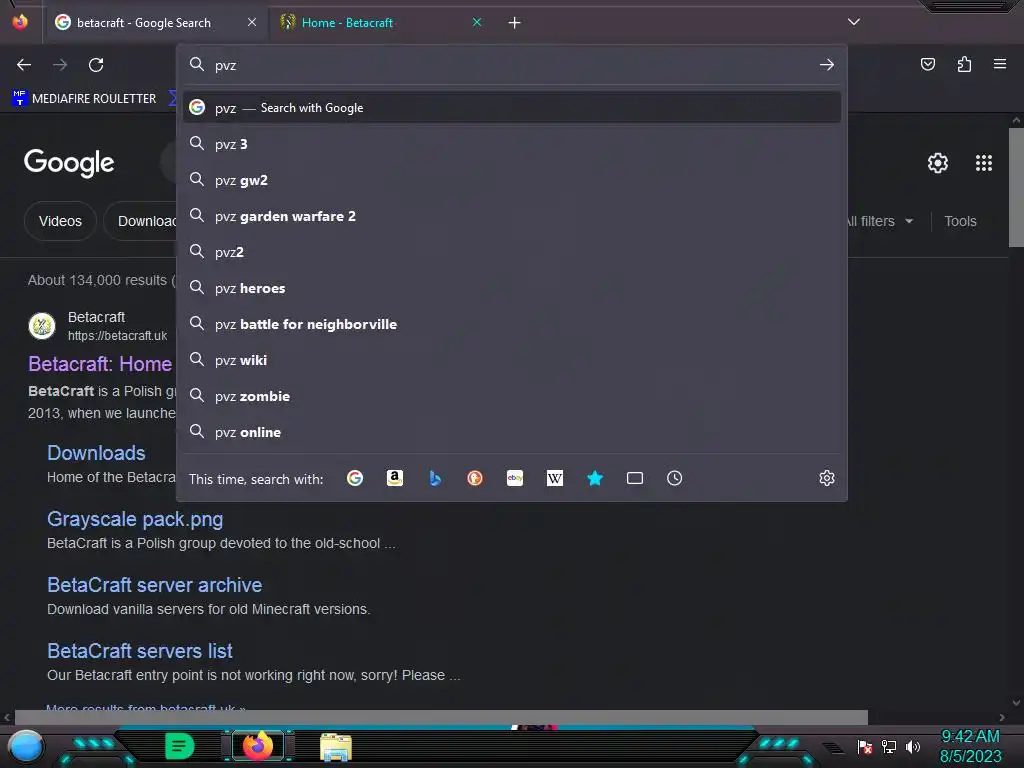The height and width of the screenshot is (768, 1024).
Task: Click the Google logo
Action: point(69,163)
